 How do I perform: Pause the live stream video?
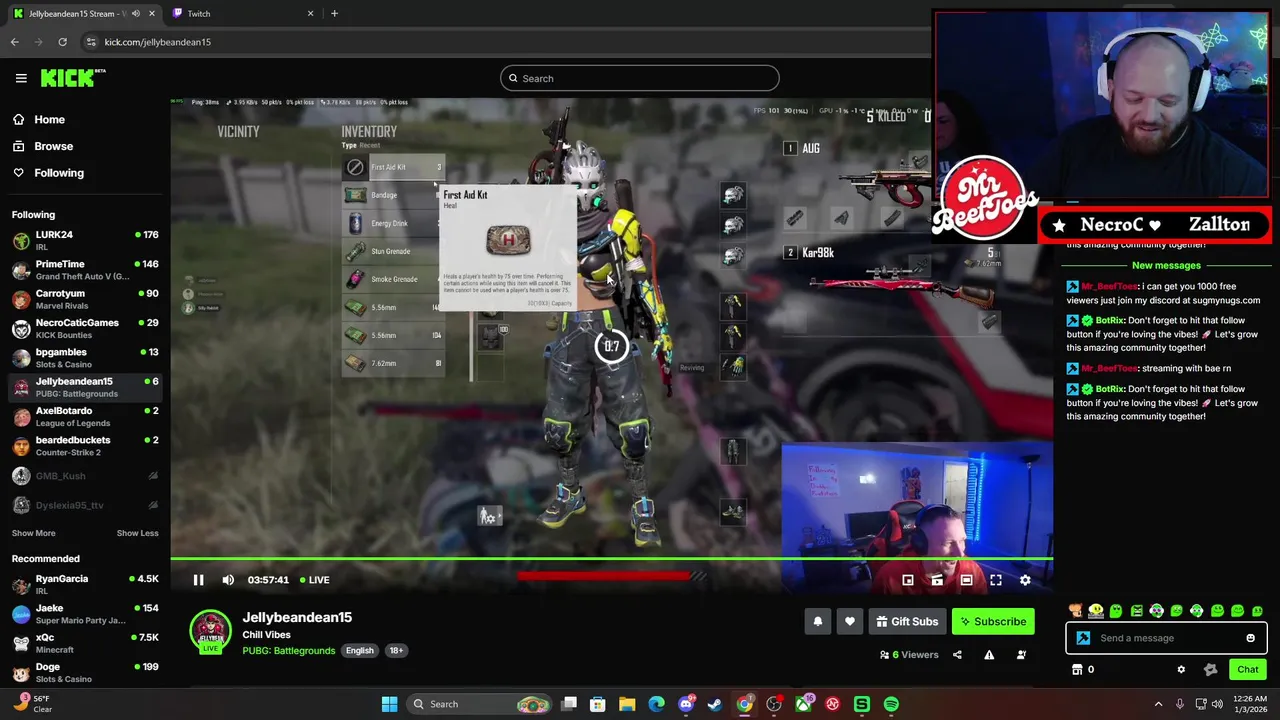point(198,580)
